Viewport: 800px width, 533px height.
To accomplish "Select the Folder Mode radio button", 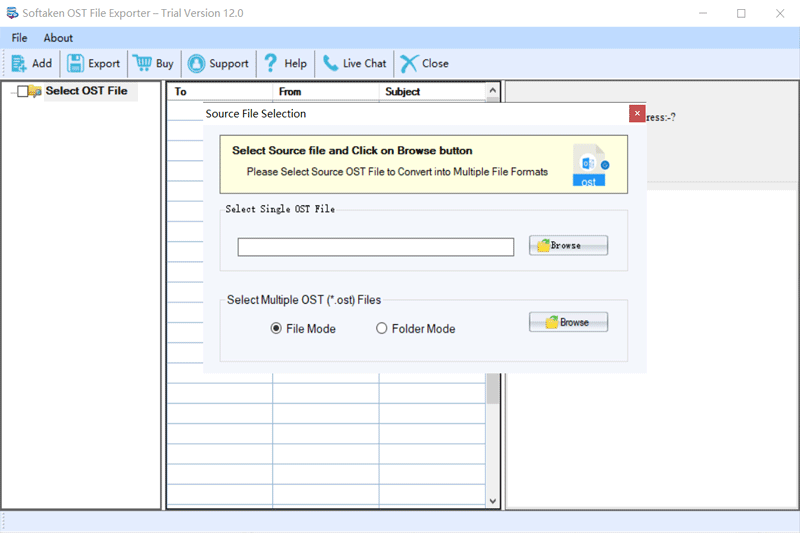I will pos(382,328).
